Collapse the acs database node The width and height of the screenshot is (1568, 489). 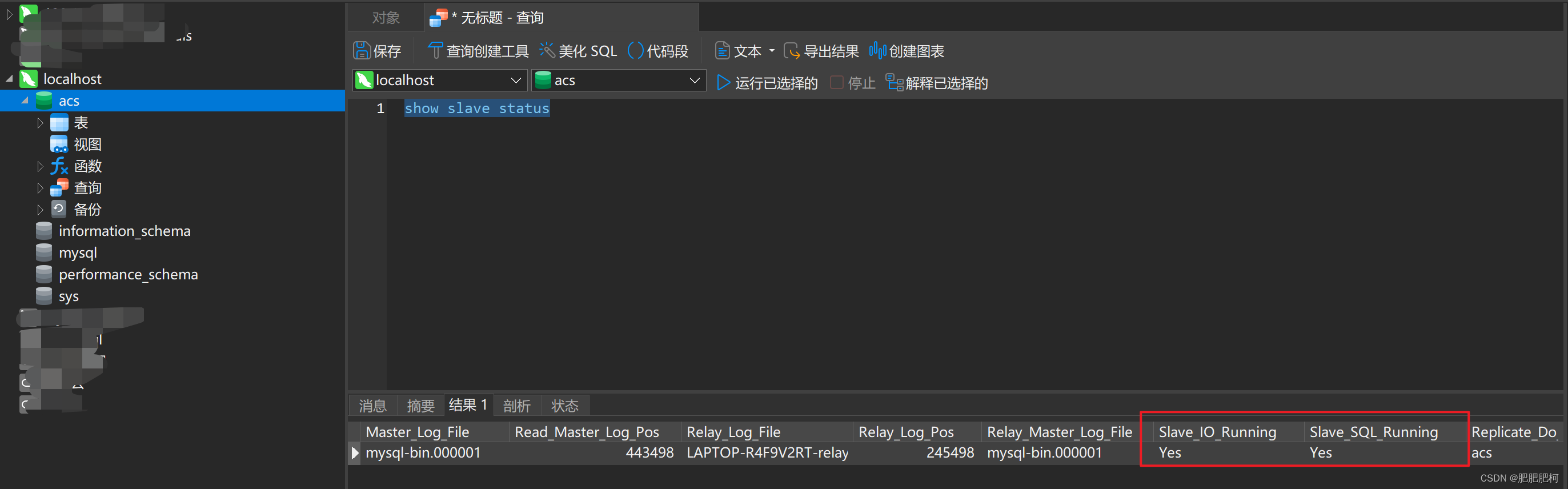pos(25,101)
